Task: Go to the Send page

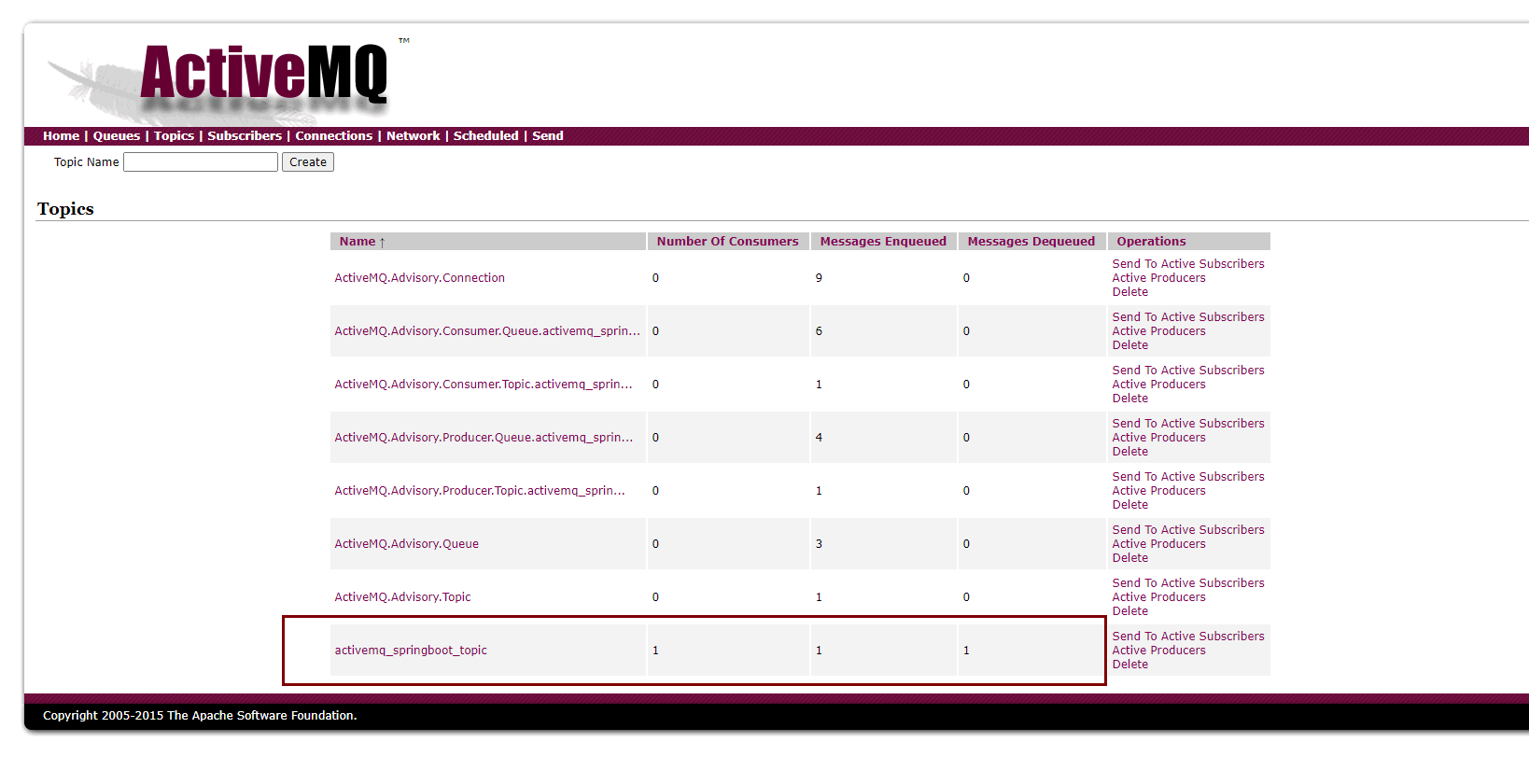Action: (548, 136)
